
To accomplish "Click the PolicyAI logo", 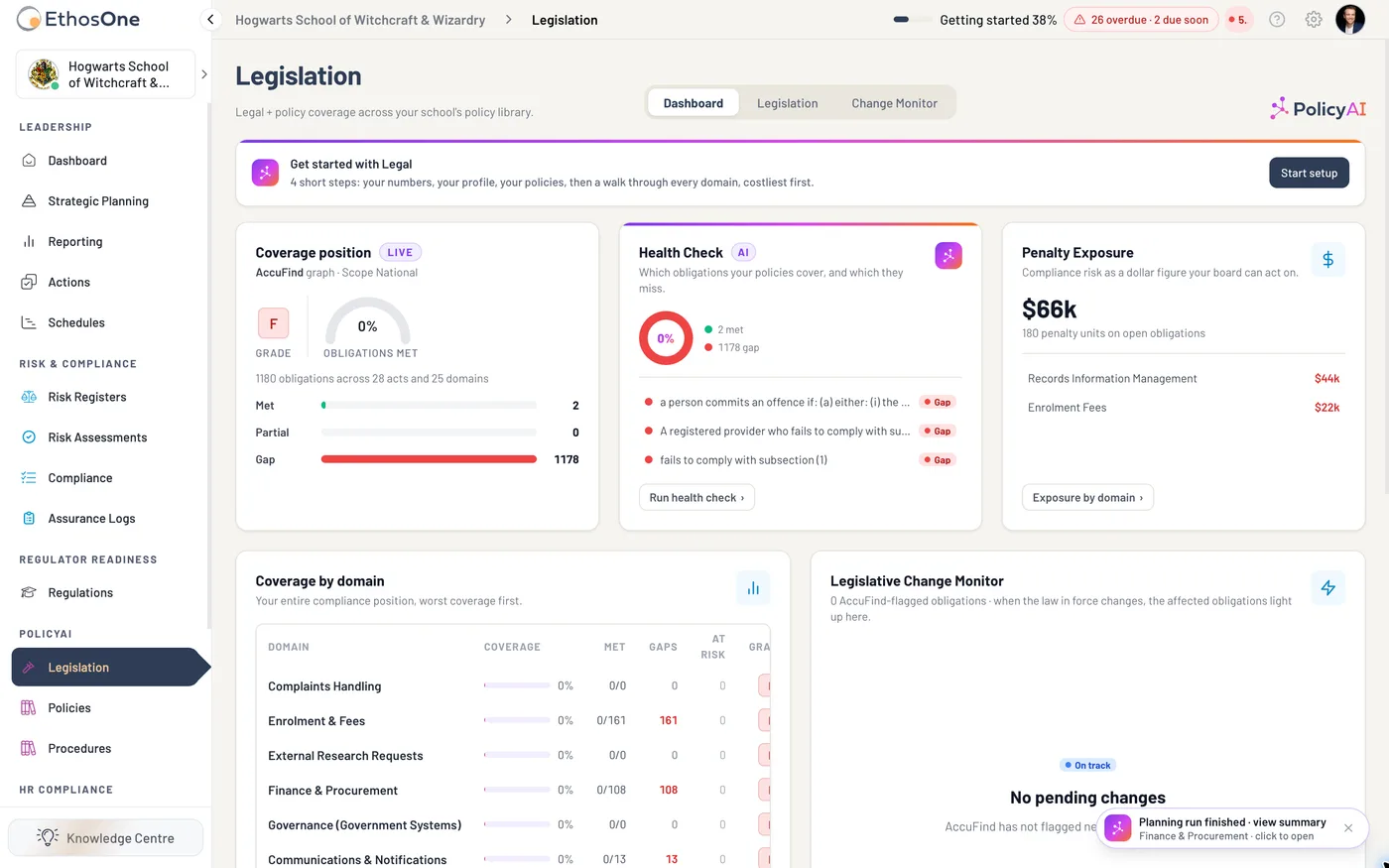I will click(1319, 109).
